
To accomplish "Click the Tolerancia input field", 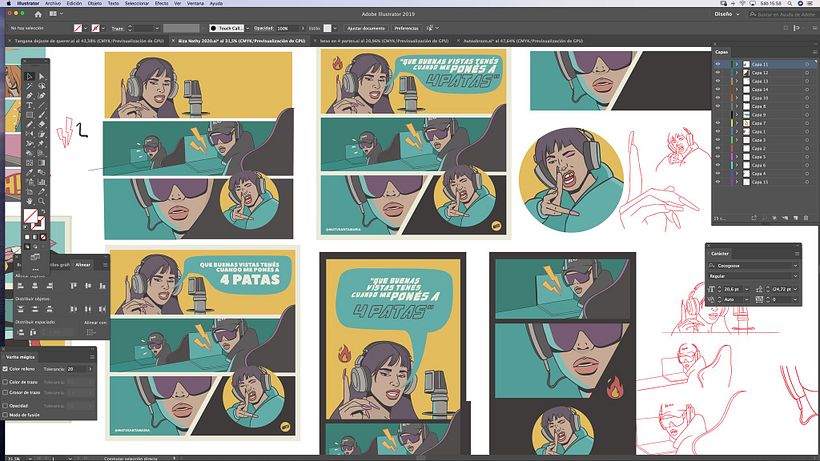I will click(76, 369).
